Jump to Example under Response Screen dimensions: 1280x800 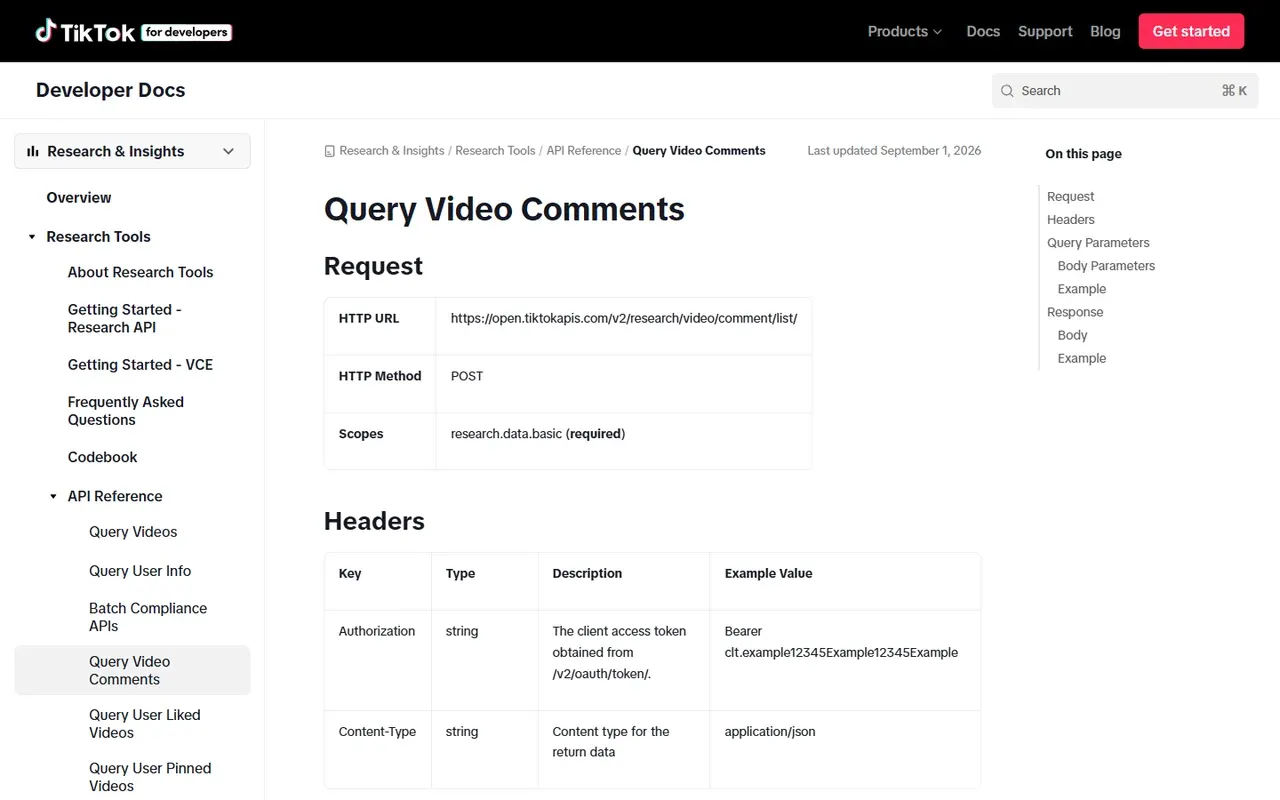pyautogui.click(x=1082, y=358)
